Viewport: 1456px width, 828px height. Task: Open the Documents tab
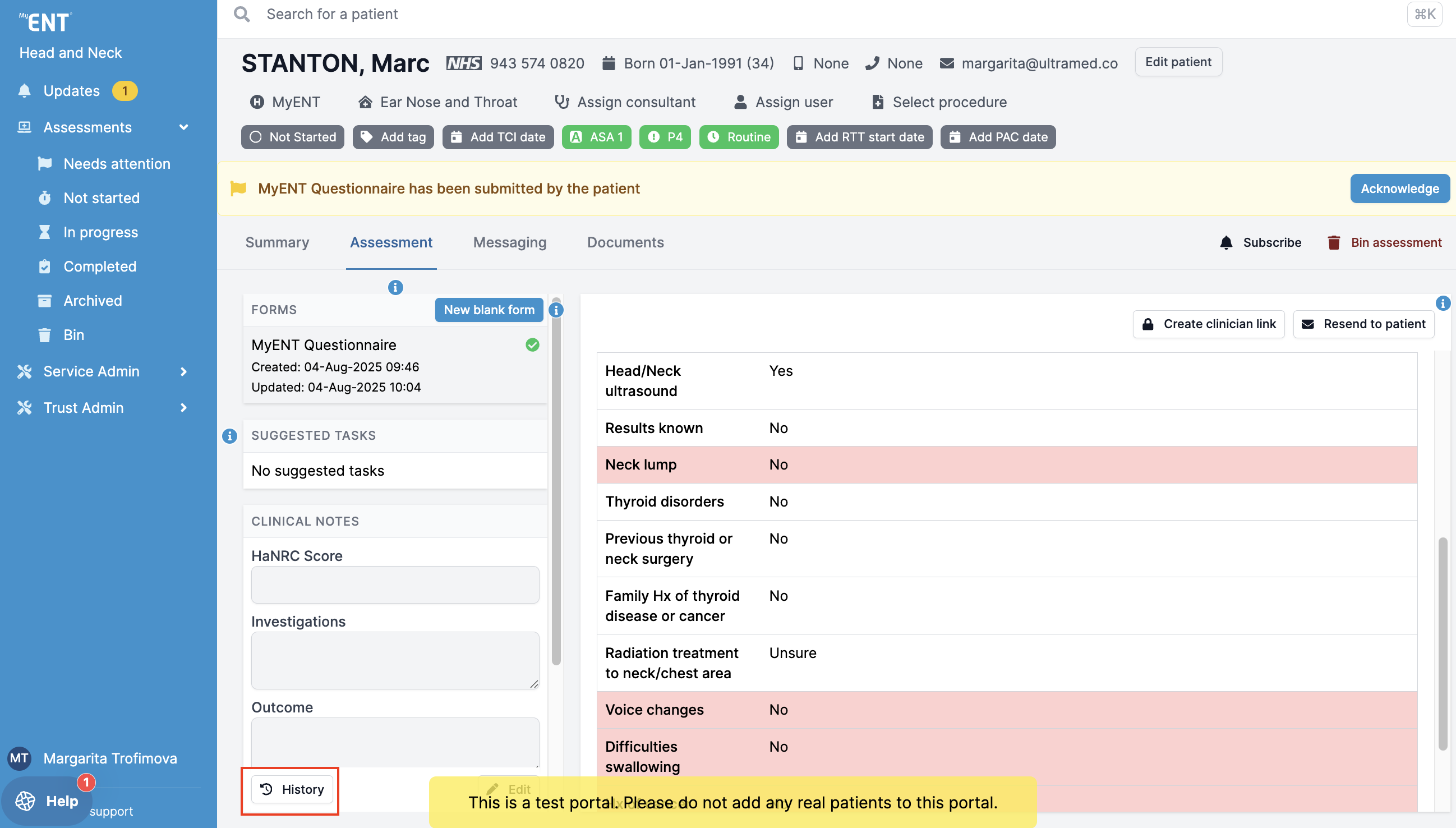625,243
